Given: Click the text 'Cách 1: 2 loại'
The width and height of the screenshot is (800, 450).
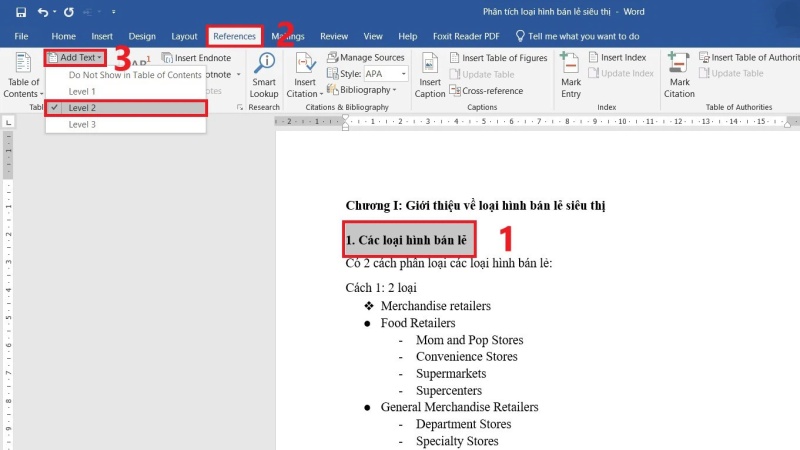Looking at the screenshot, I should point(381,287).
